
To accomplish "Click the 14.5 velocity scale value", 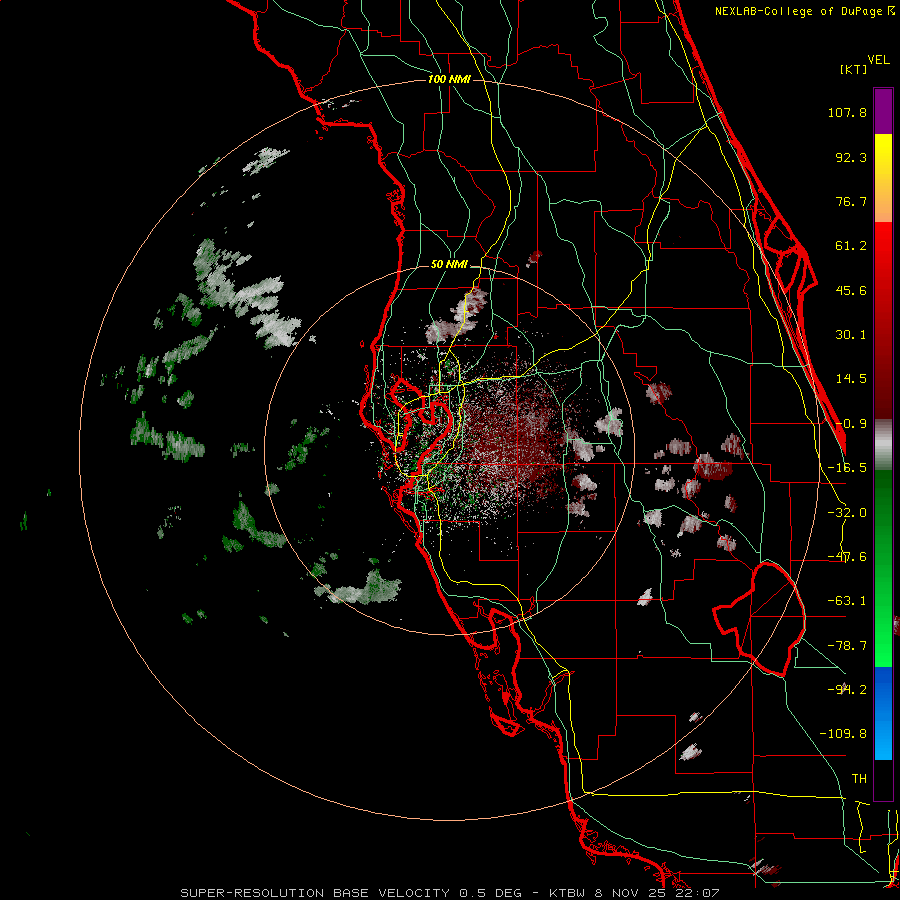I will tap(851, 379).
